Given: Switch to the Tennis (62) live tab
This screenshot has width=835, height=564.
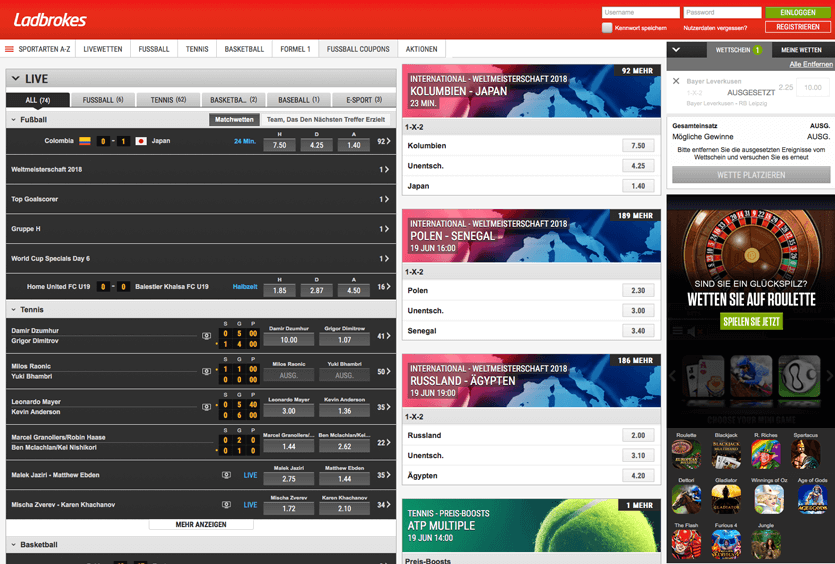Looking at the screenshot, I should click(x=168, y=100).
